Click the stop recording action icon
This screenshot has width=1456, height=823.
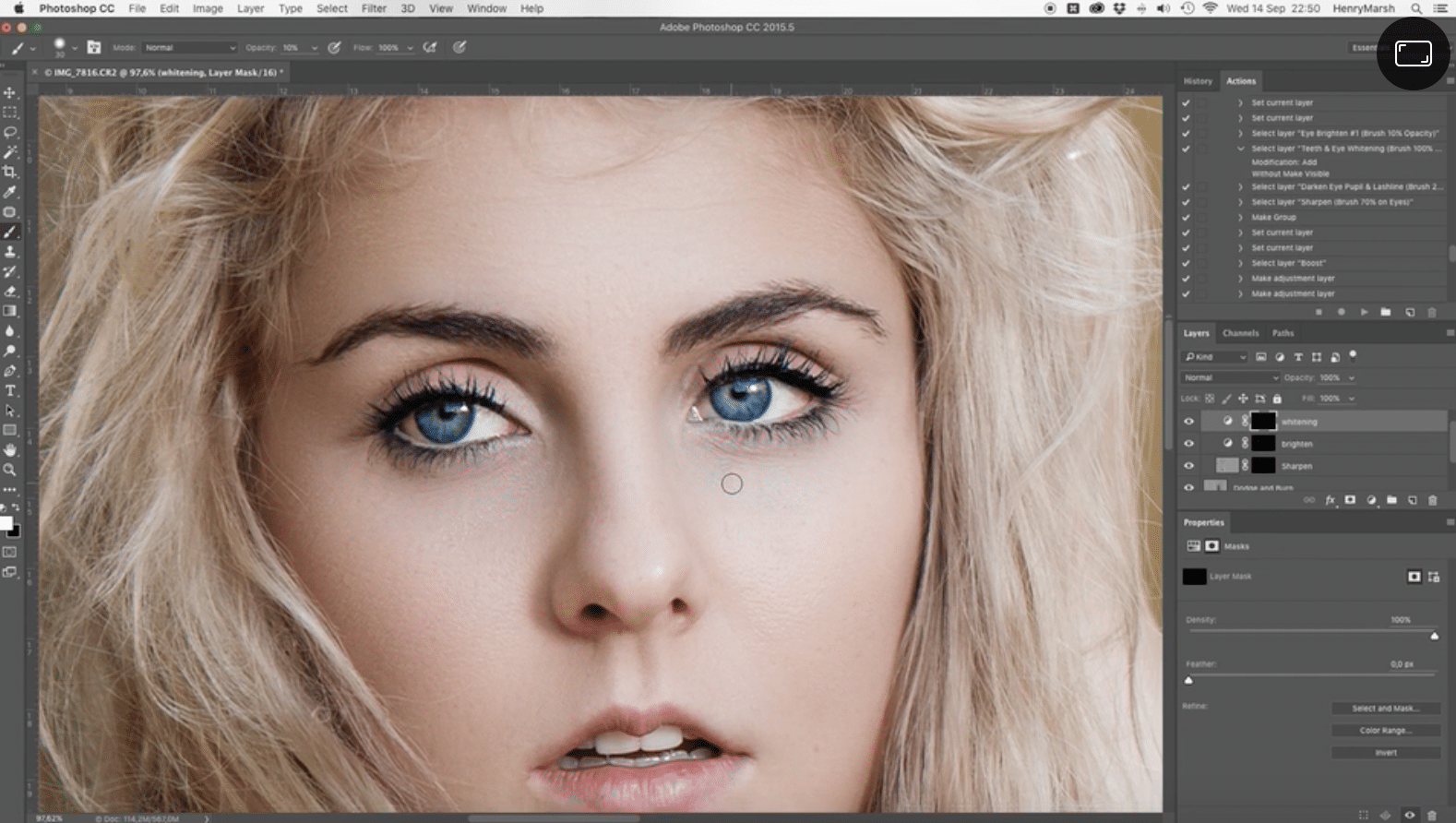(x=1319, y=312)
